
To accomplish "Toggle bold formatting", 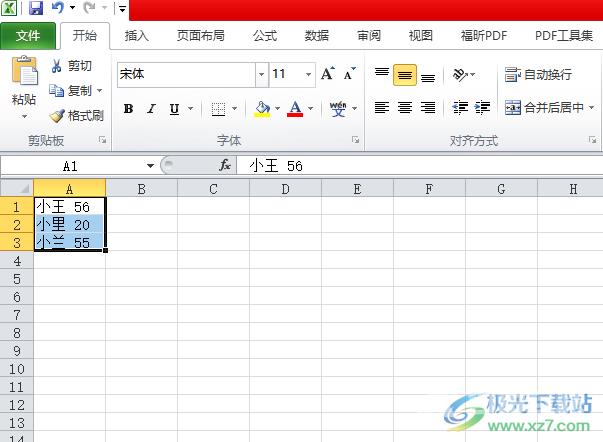I will click(128, 109).
